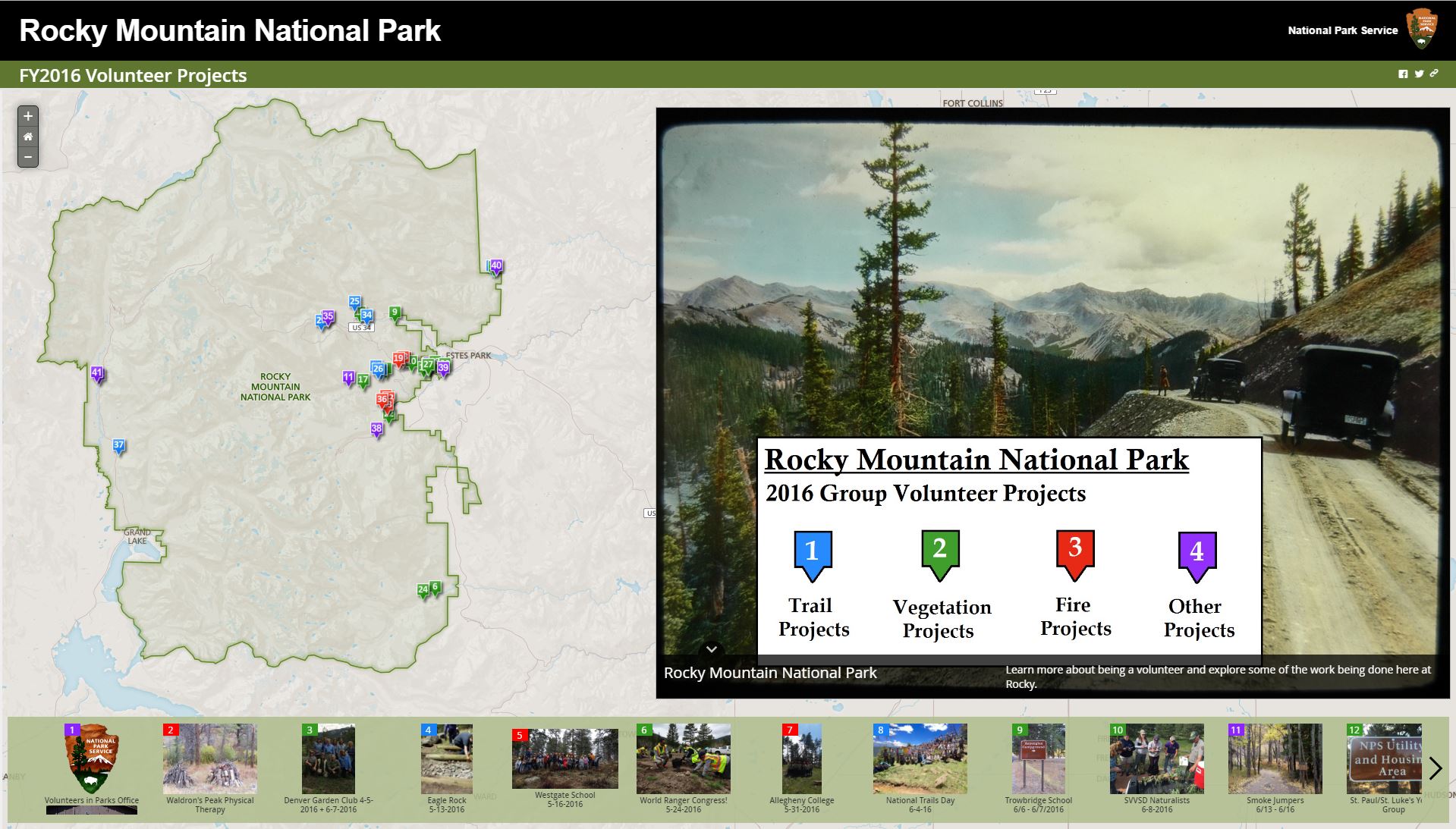Click 'Learn more about being a volunteer' caption
Screen dimensions: 1456x829
[x=1219, y=677]
